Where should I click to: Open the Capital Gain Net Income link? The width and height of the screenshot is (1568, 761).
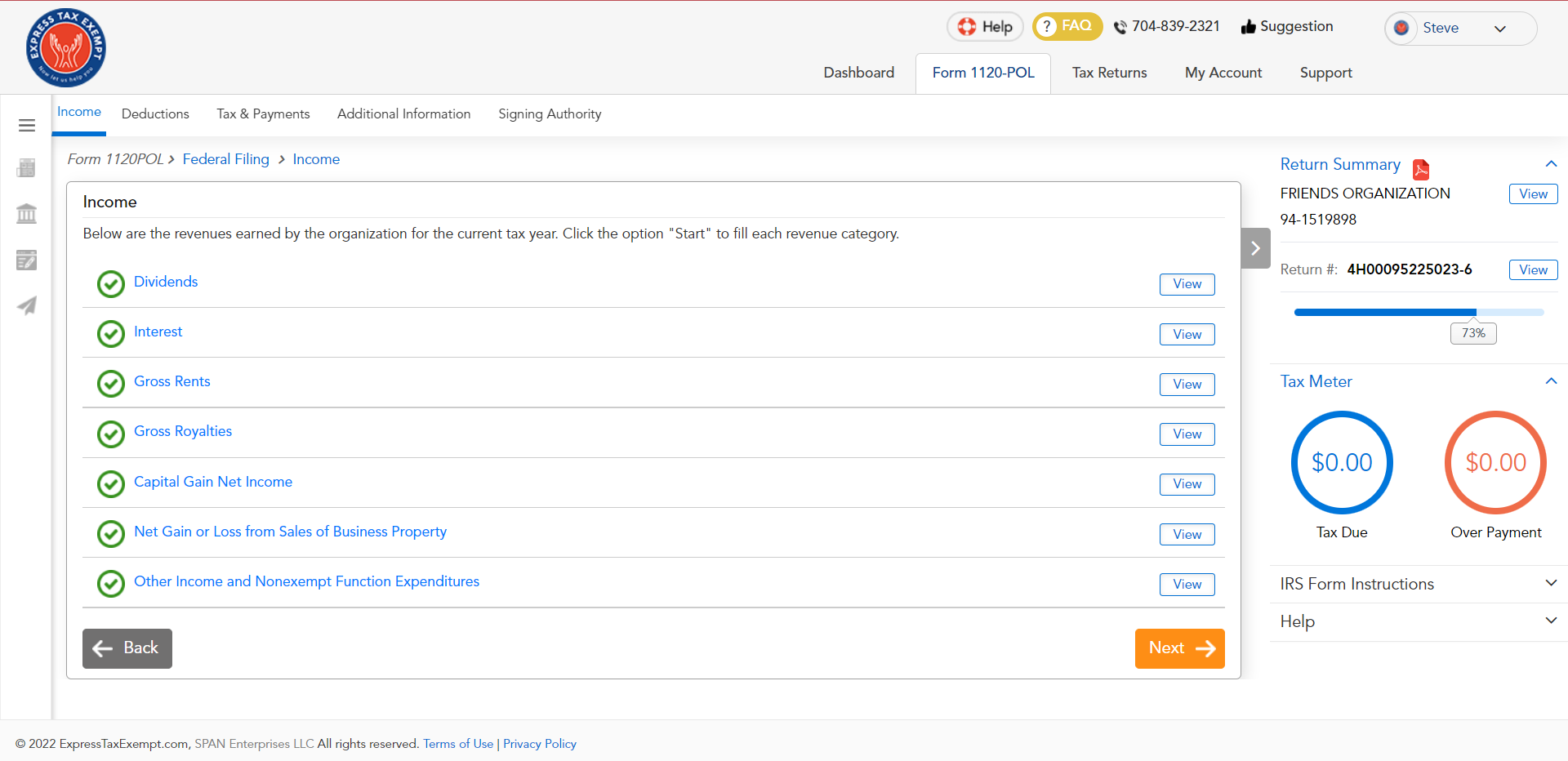[x=213, y=482]
